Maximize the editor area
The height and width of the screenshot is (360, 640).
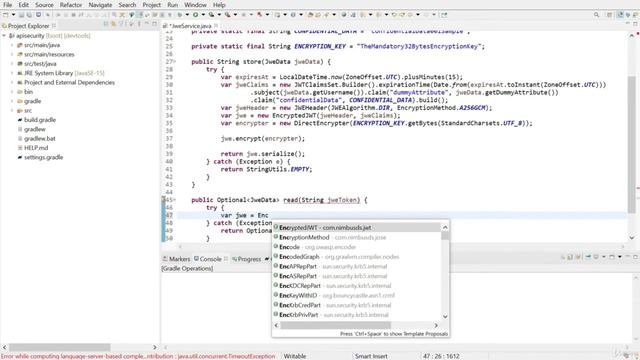(x=635, y=24)
